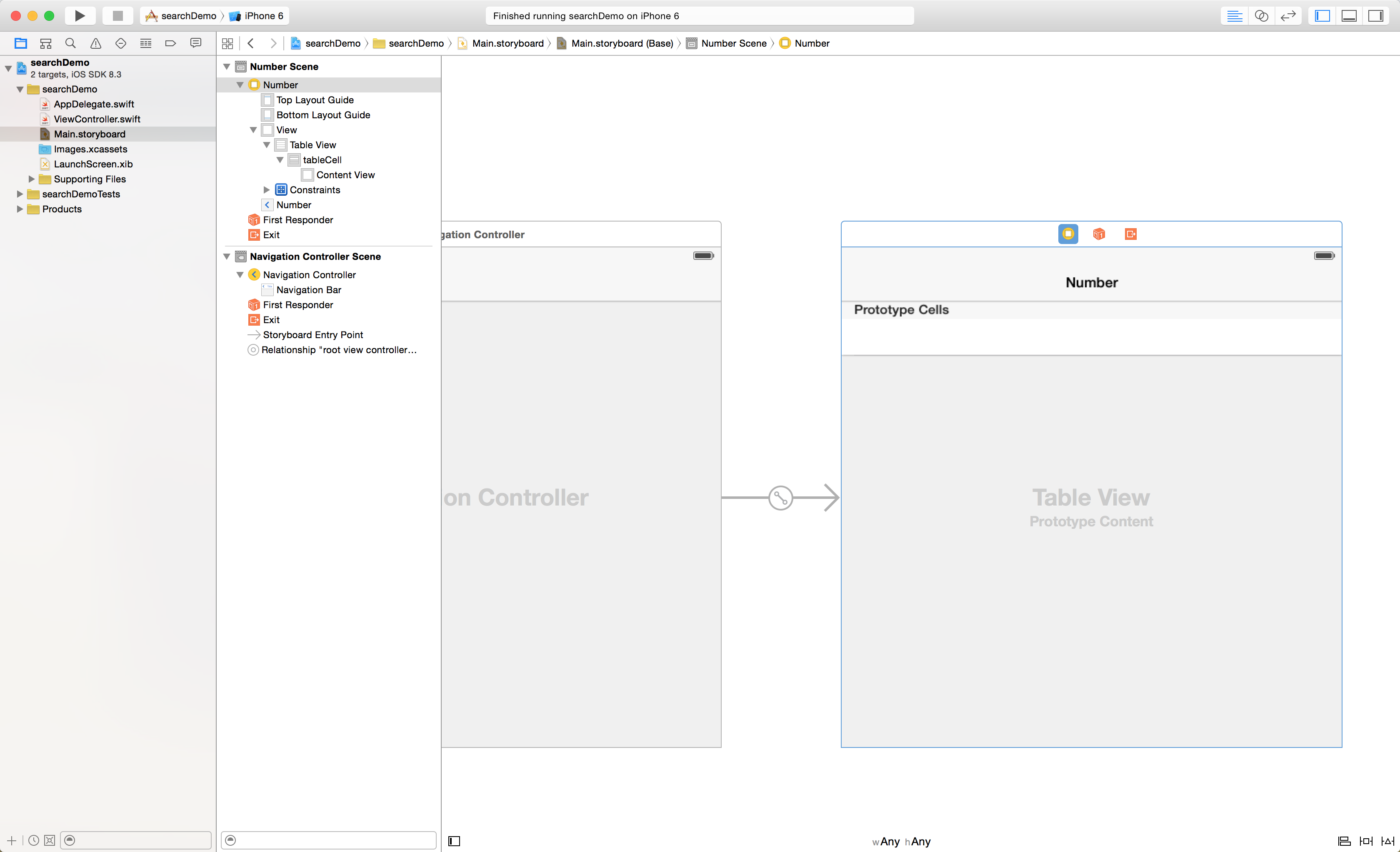Choose the searchDemo scheme selector
This screenshot has height=852, width=1400.
[x=181, y=16]
